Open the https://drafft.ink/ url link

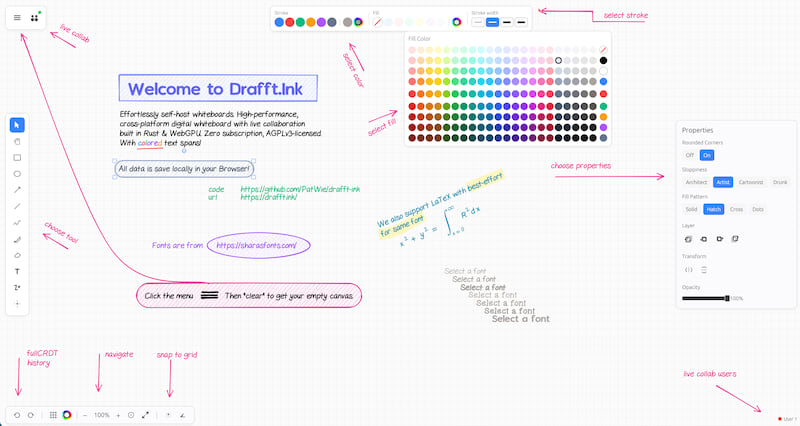click(x=268, y=197)
